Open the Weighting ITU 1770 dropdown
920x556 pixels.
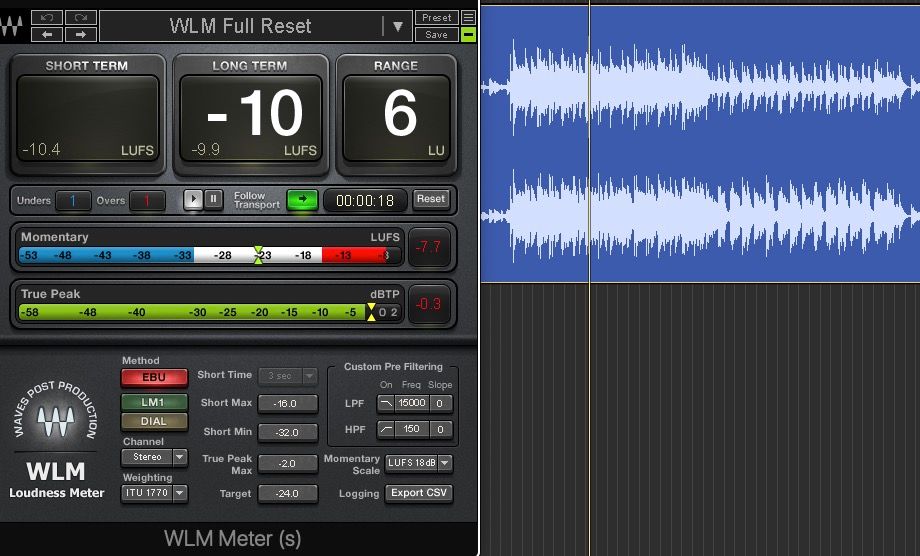pos(154,492)
